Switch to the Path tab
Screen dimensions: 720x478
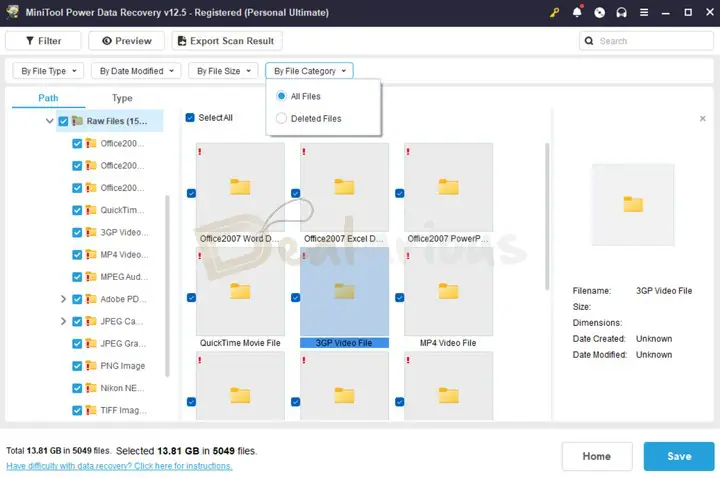[x=48, y=98]
